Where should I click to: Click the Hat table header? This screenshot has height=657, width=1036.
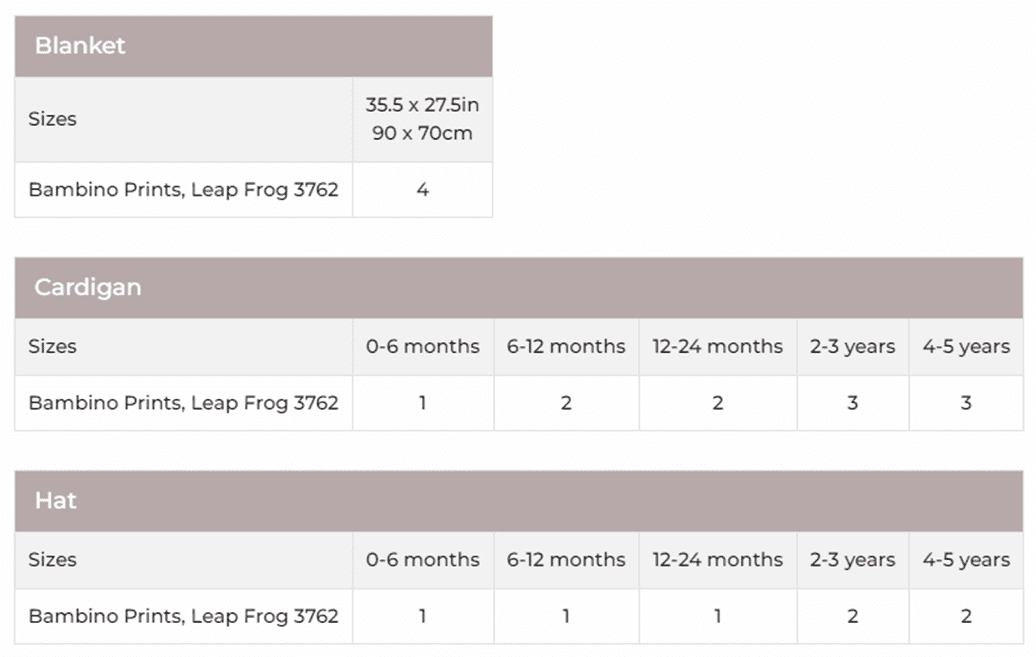(56, 500)
